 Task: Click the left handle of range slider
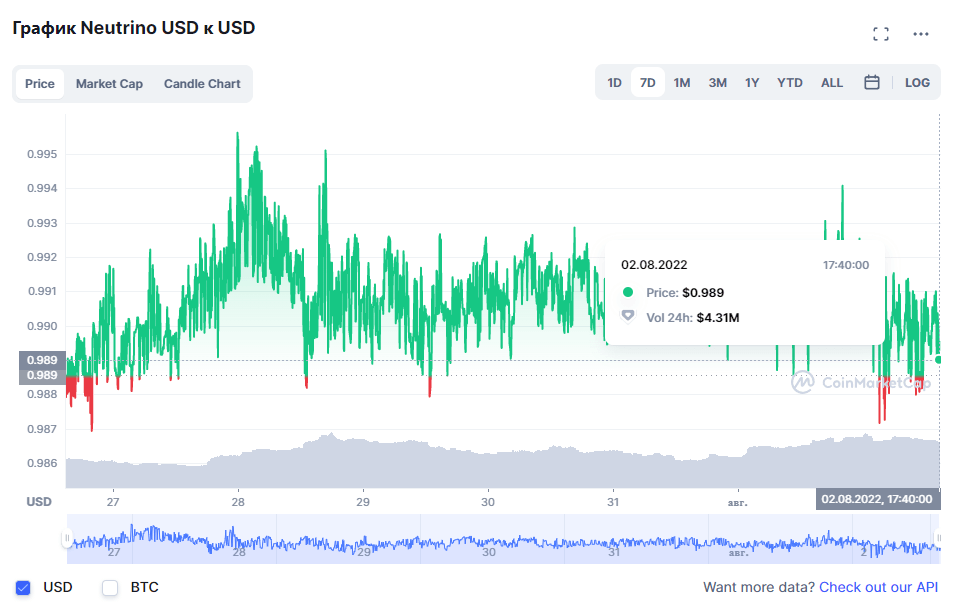[x=67, y=540]
